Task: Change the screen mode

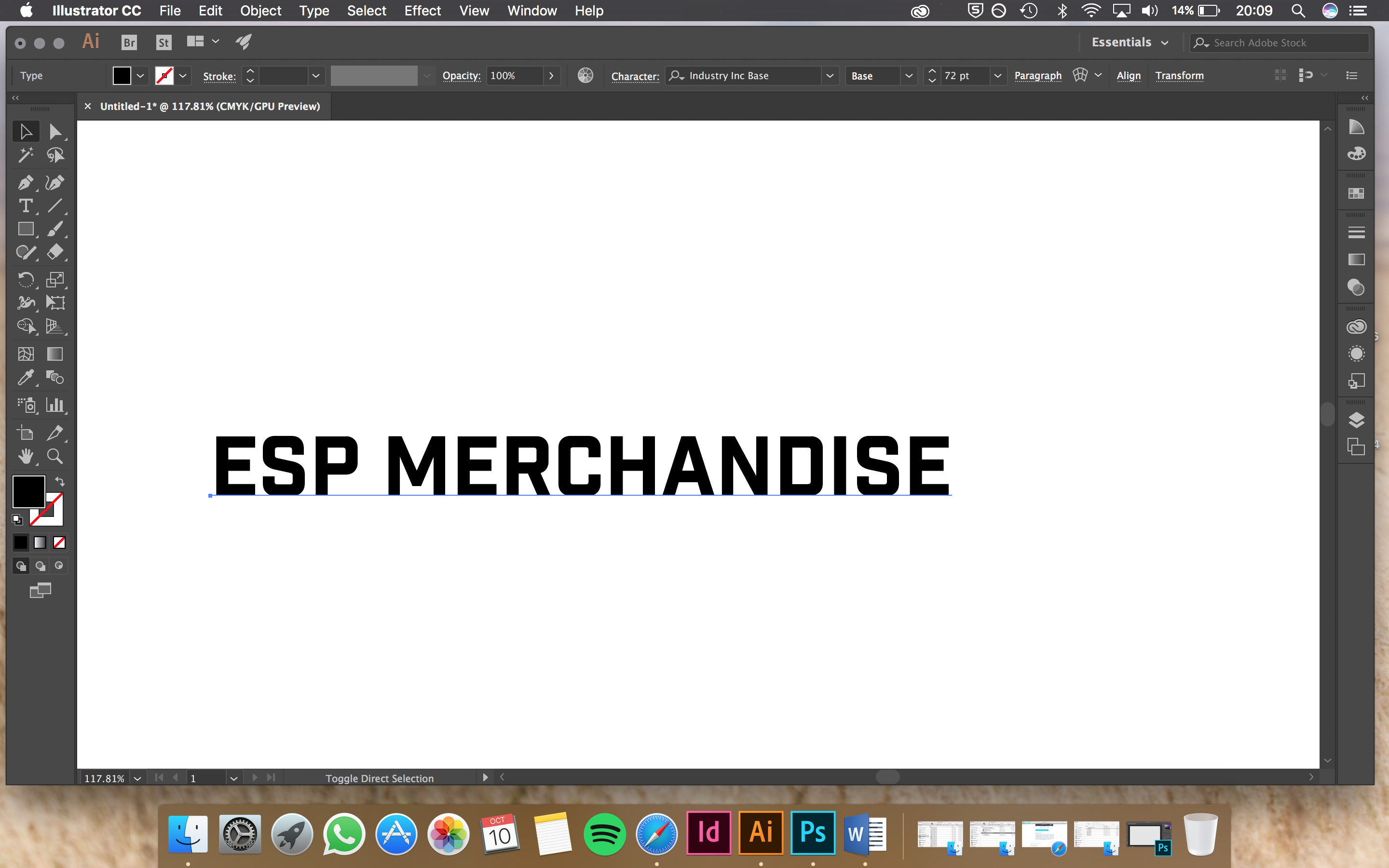Action: [x=40, y=590]
